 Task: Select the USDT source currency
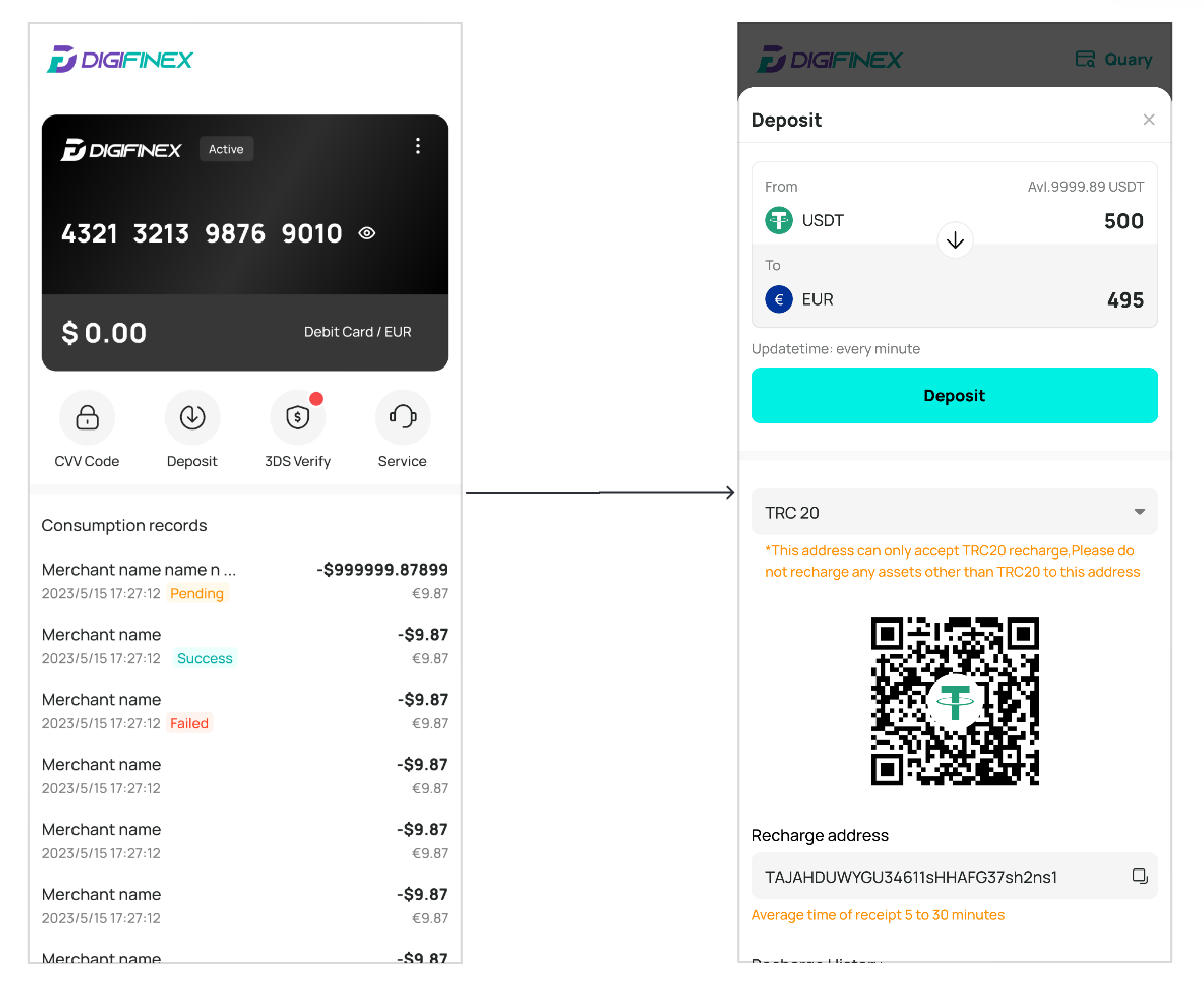click(x=805, y=220)
